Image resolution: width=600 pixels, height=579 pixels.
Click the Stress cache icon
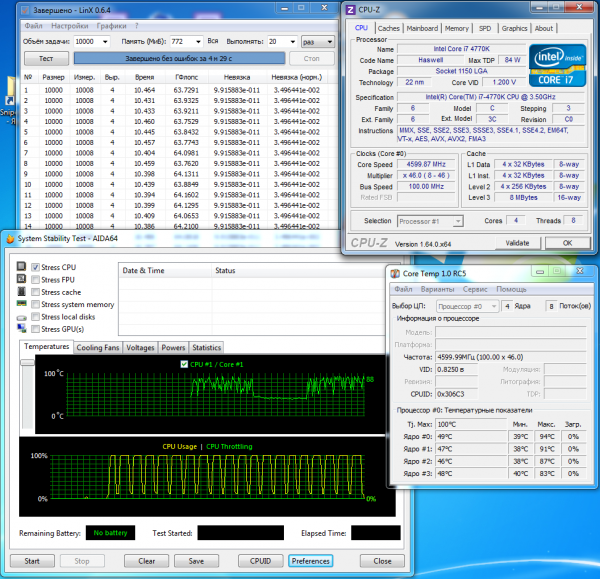tap(22, 292)
